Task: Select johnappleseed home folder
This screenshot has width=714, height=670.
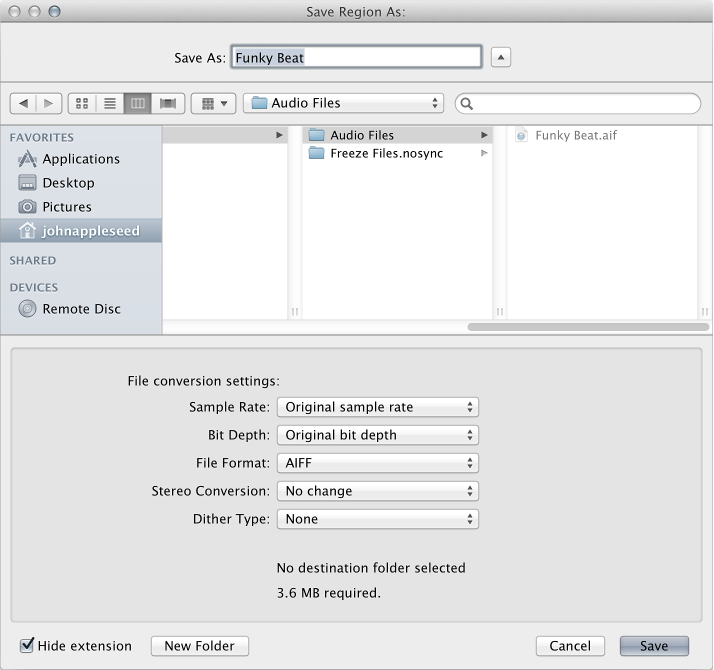Action: [81, 230]
